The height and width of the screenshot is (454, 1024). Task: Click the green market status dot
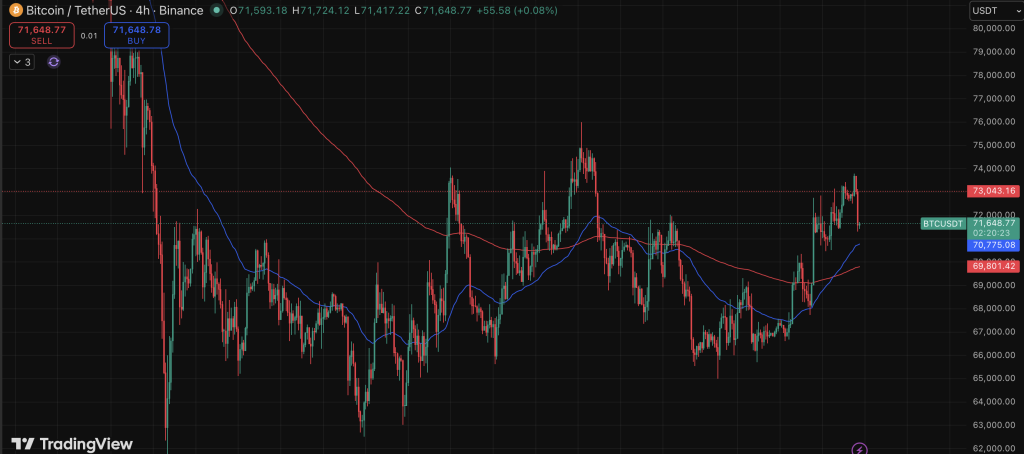click(217, 11)
